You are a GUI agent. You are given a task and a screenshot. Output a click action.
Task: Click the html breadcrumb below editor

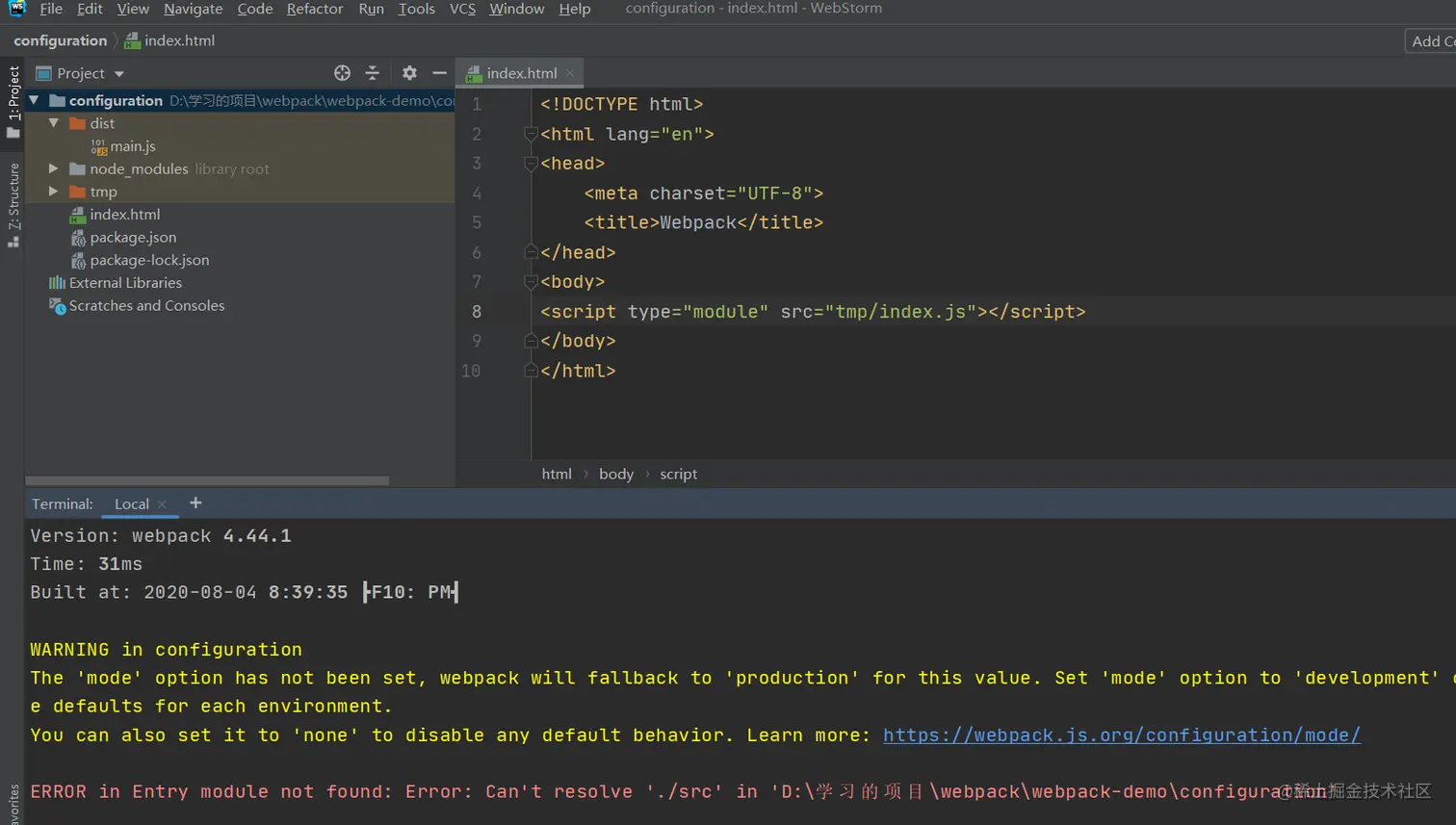[557, 474]
